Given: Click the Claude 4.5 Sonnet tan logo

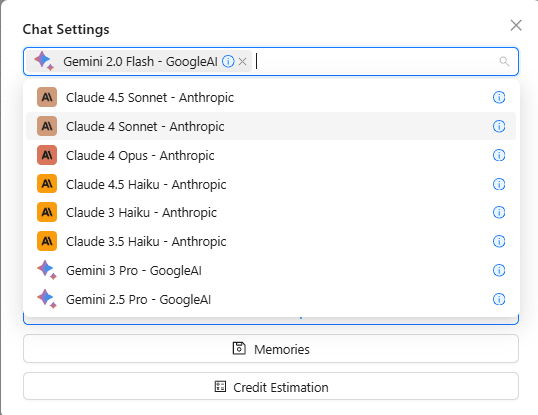Looking at the screenshot, I should pos(47,97).
